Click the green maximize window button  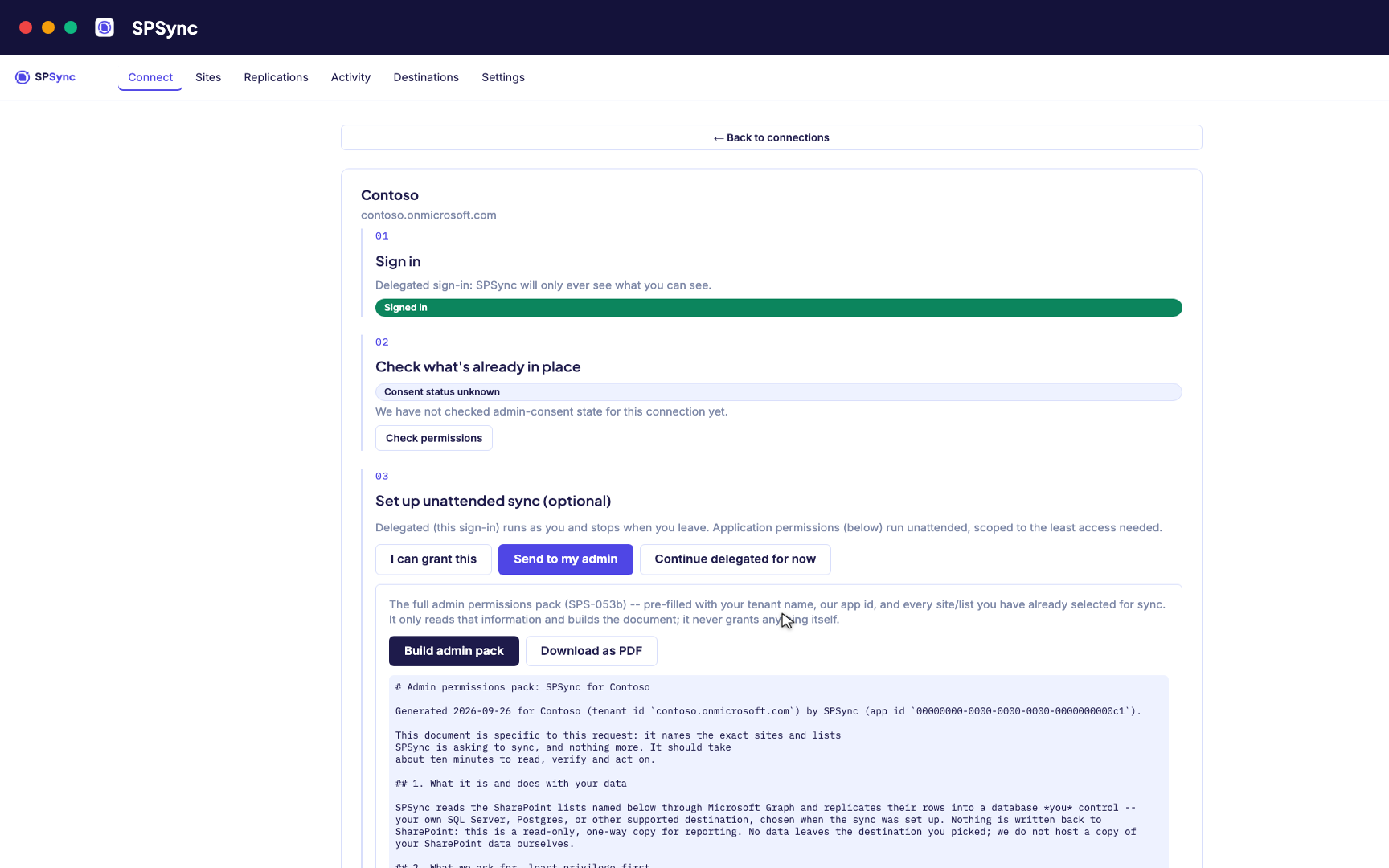point(71,27)
